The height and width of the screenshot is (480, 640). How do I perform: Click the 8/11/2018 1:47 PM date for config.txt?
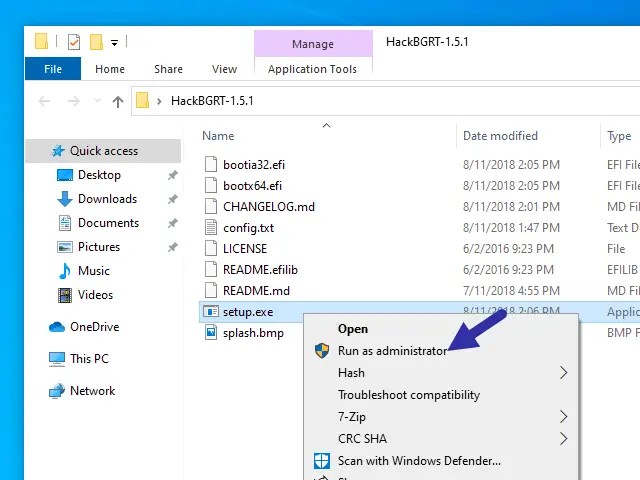coord(511,228)
